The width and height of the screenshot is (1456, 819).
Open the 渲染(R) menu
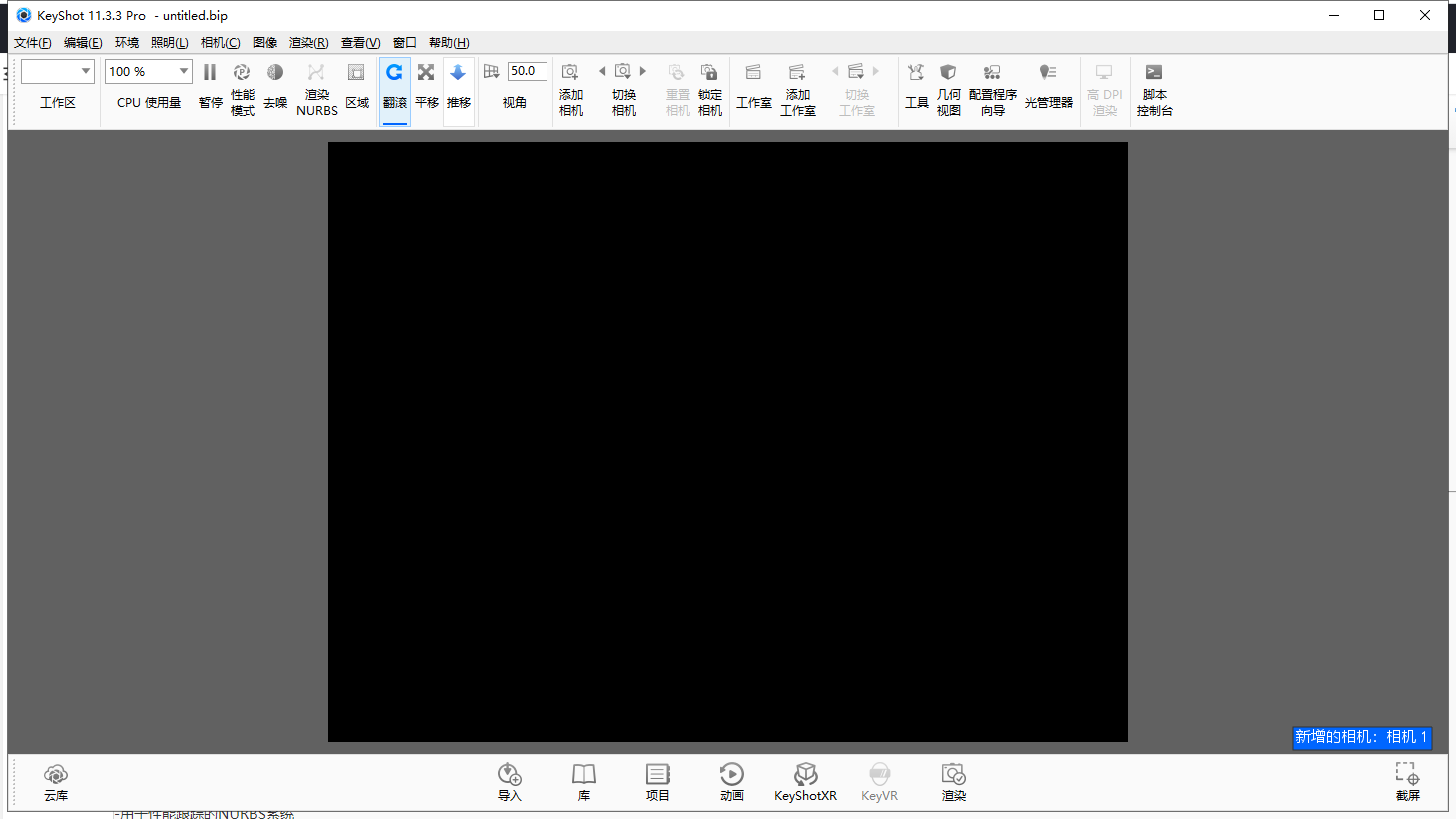pos(309,43)
